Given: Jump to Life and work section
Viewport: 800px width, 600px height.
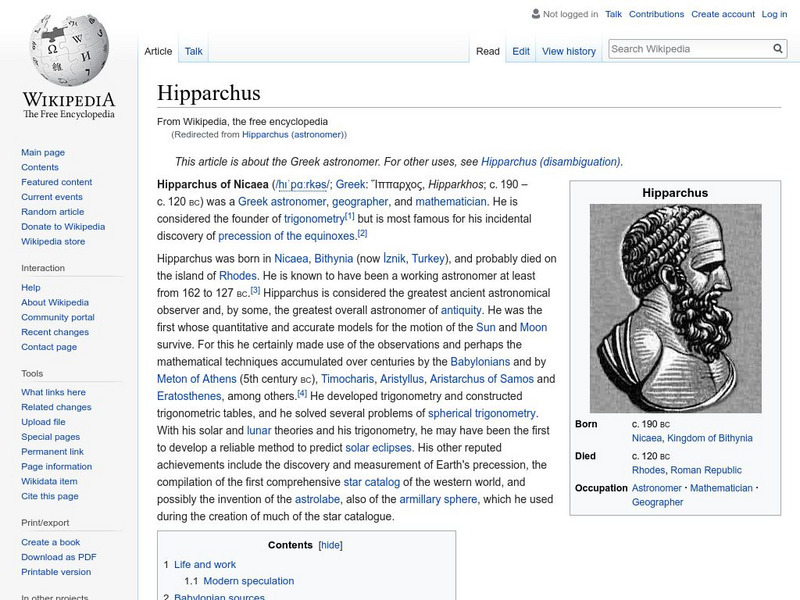Looking at the screenshot, I should tap(205, 564).
